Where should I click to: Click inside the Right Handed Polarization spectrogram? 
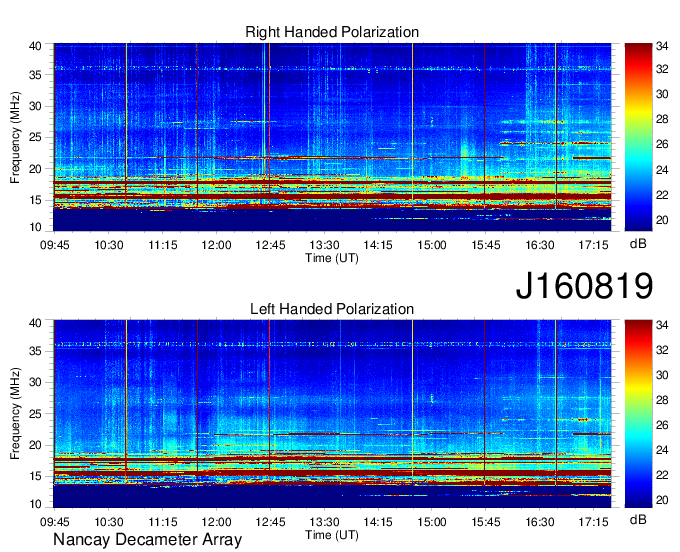pos(332,137)
